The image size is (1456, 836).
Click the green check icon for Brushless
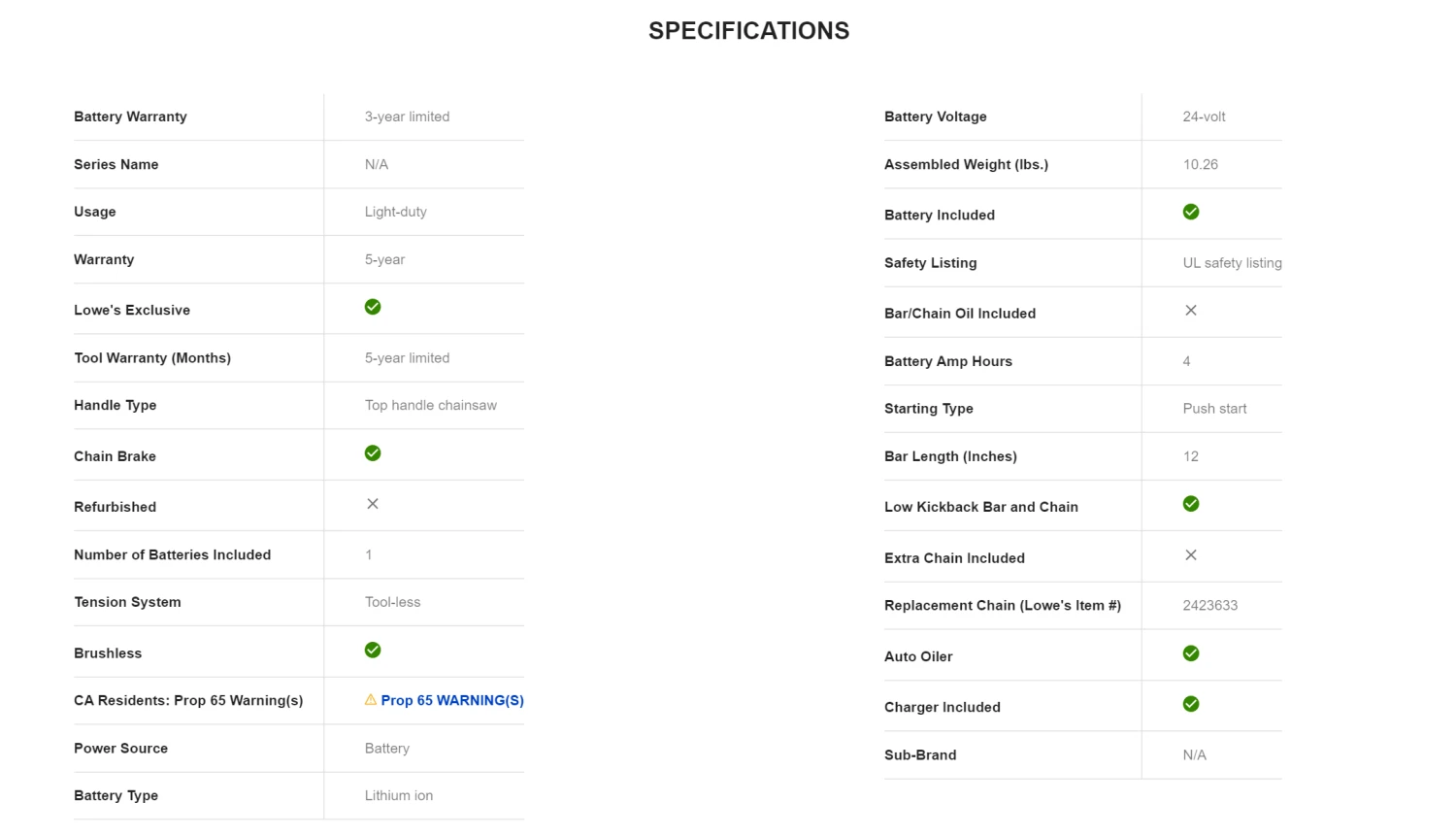[x=373, y=651]
